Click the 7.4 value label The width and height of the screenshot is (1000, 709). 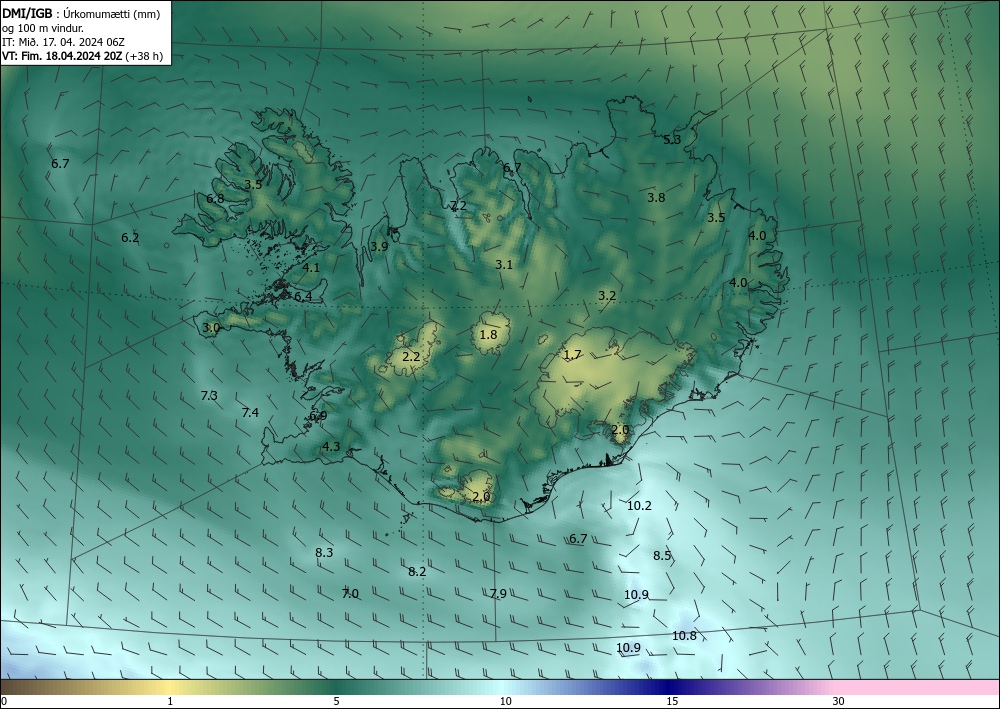pyautogui.click(x=250, y=413)
